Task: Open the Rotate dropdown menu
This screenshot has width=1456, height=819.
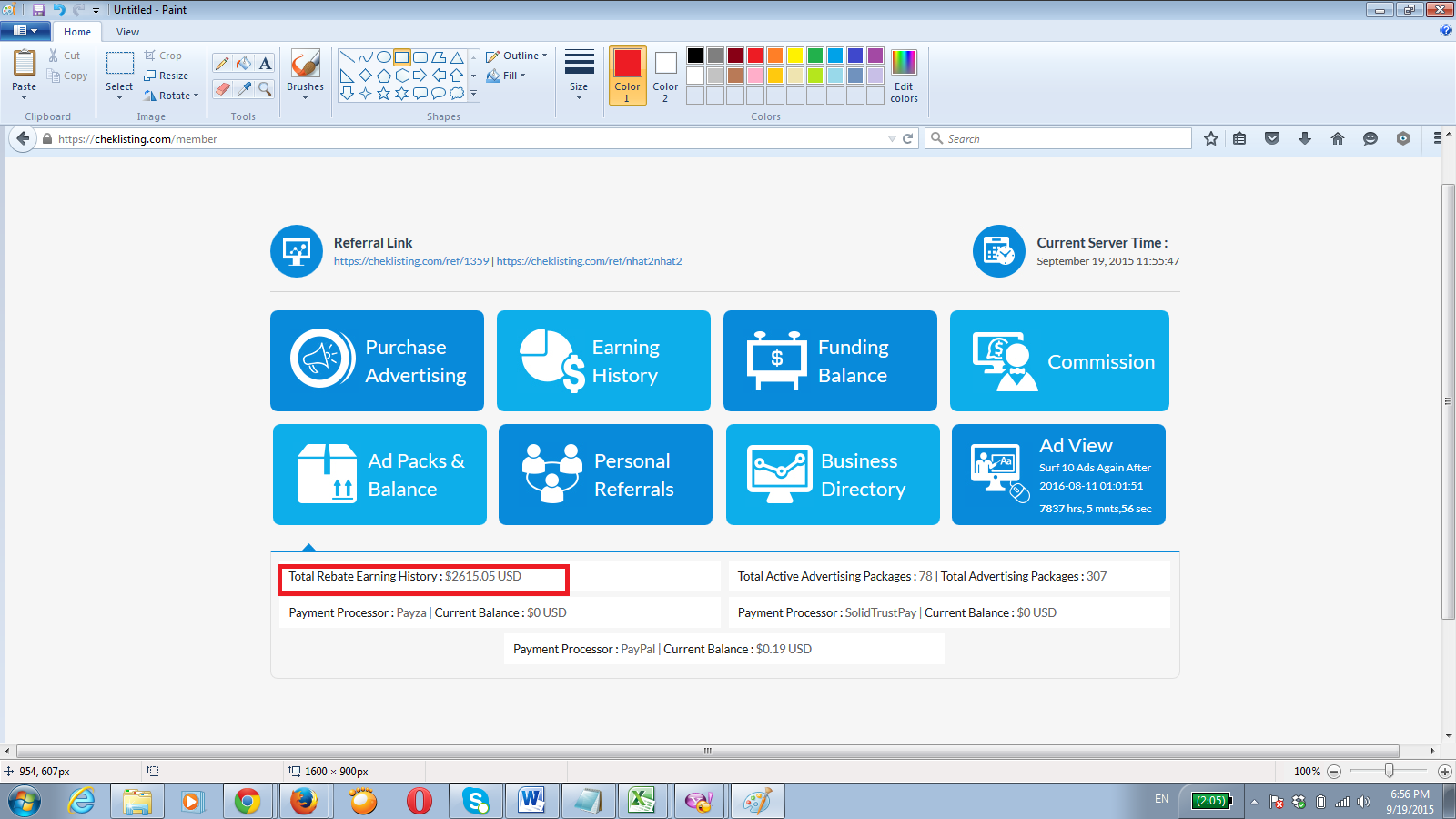Action: [x=172, y=96]
